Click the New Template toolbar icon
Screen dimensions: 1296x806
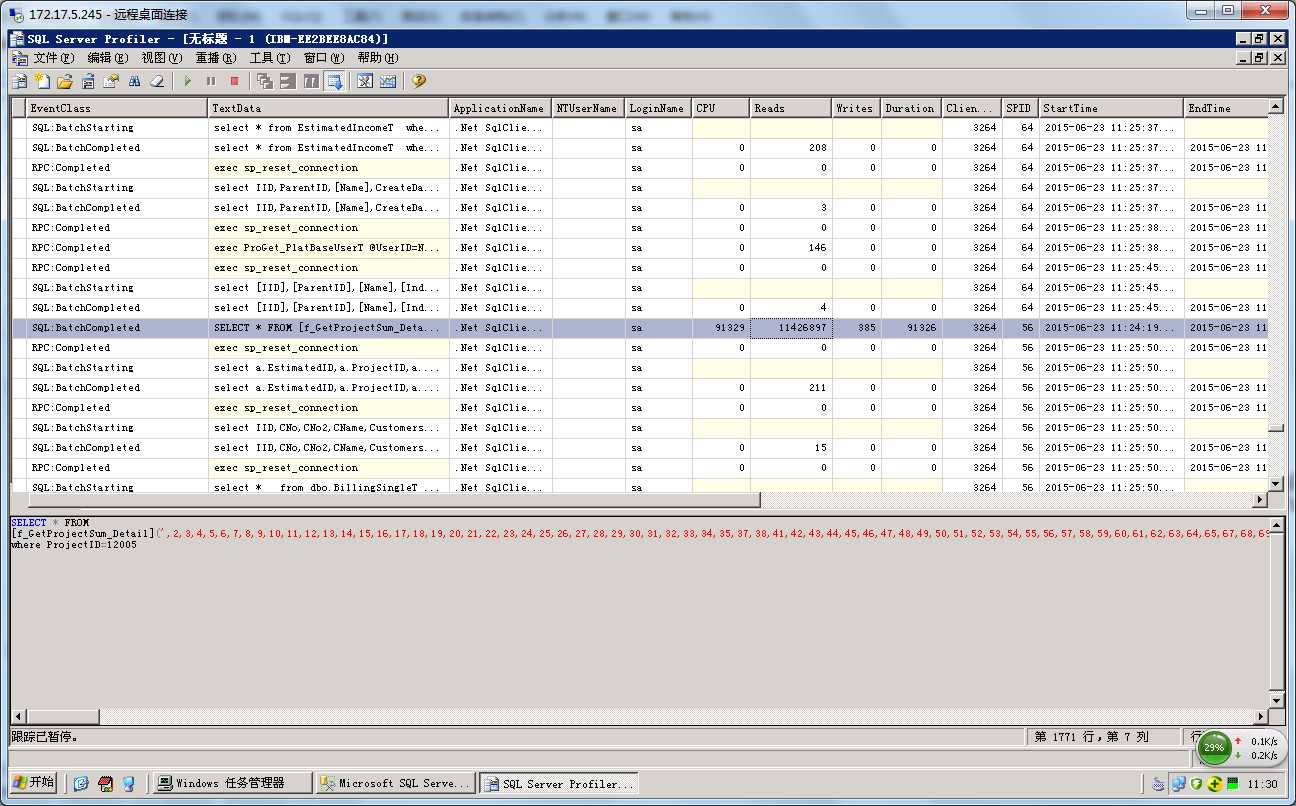click(42, 81)
